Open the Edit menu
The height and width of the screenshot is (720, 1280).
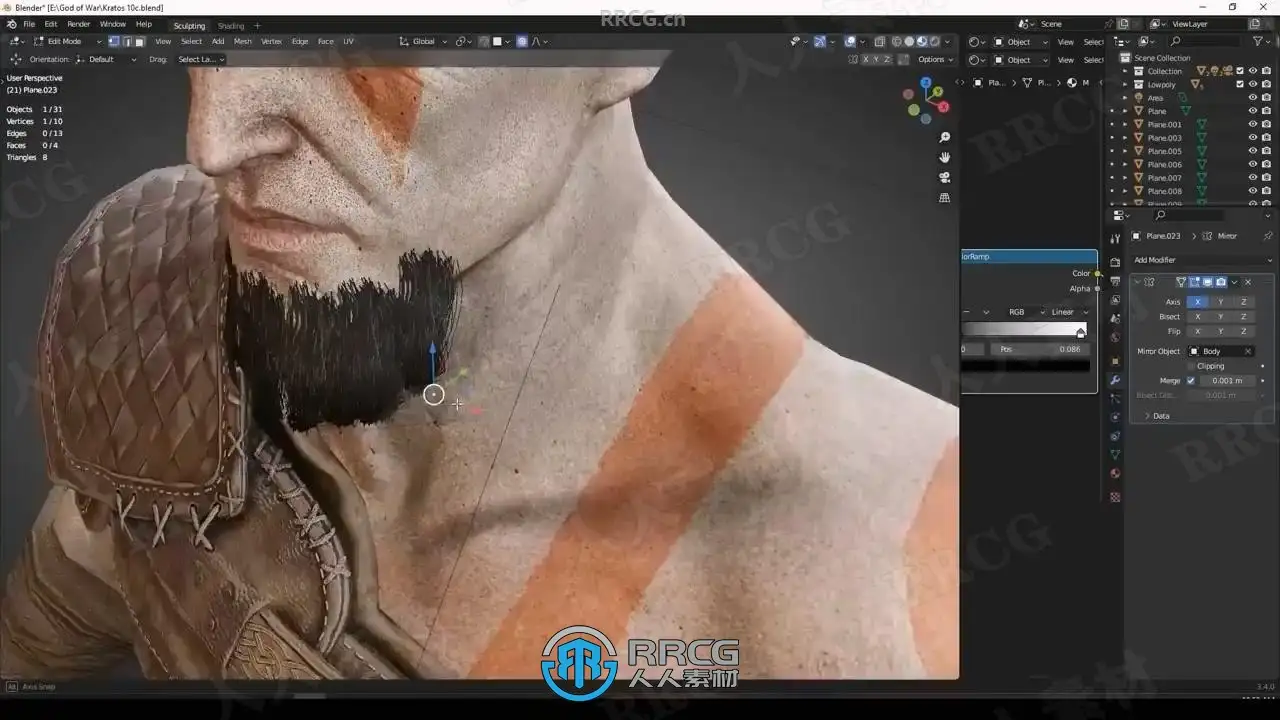pyautogui.click(x=51, y=24)
